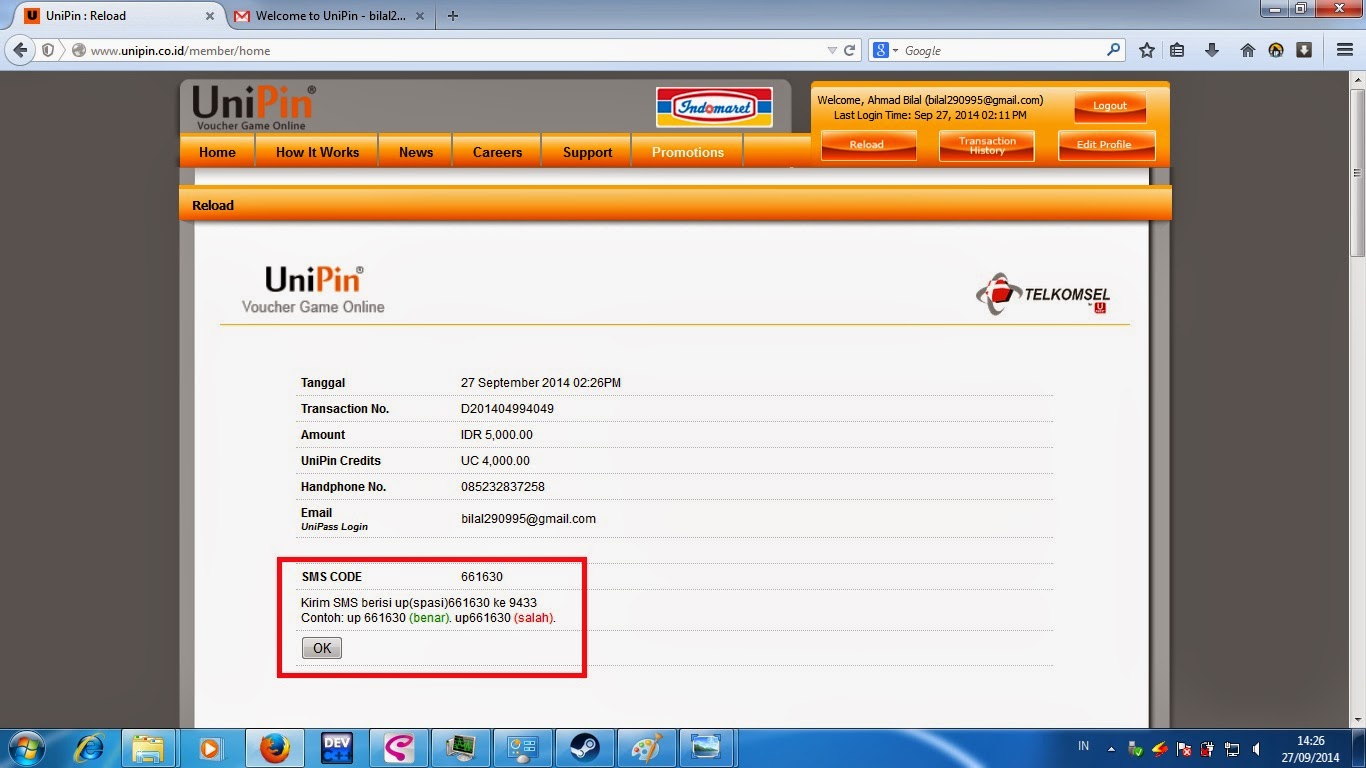Close the Welcome to UniPin tab
This screenshot has width=1366, height=768.
(419, 16)
